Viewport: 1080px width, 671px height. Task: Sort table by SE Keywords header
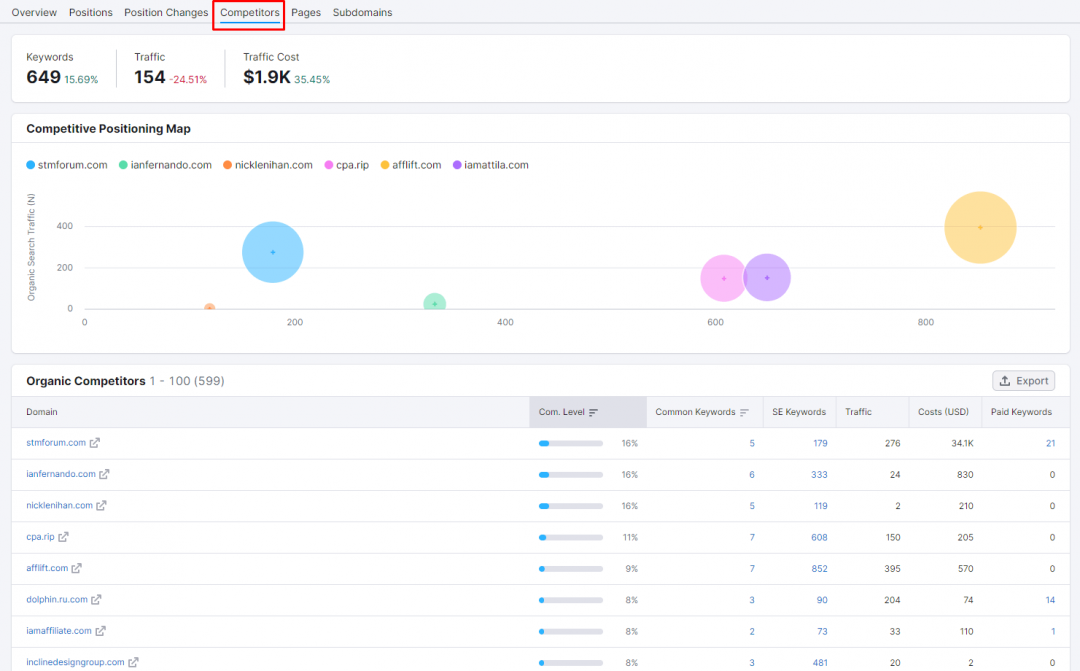[x=798, y=412]
